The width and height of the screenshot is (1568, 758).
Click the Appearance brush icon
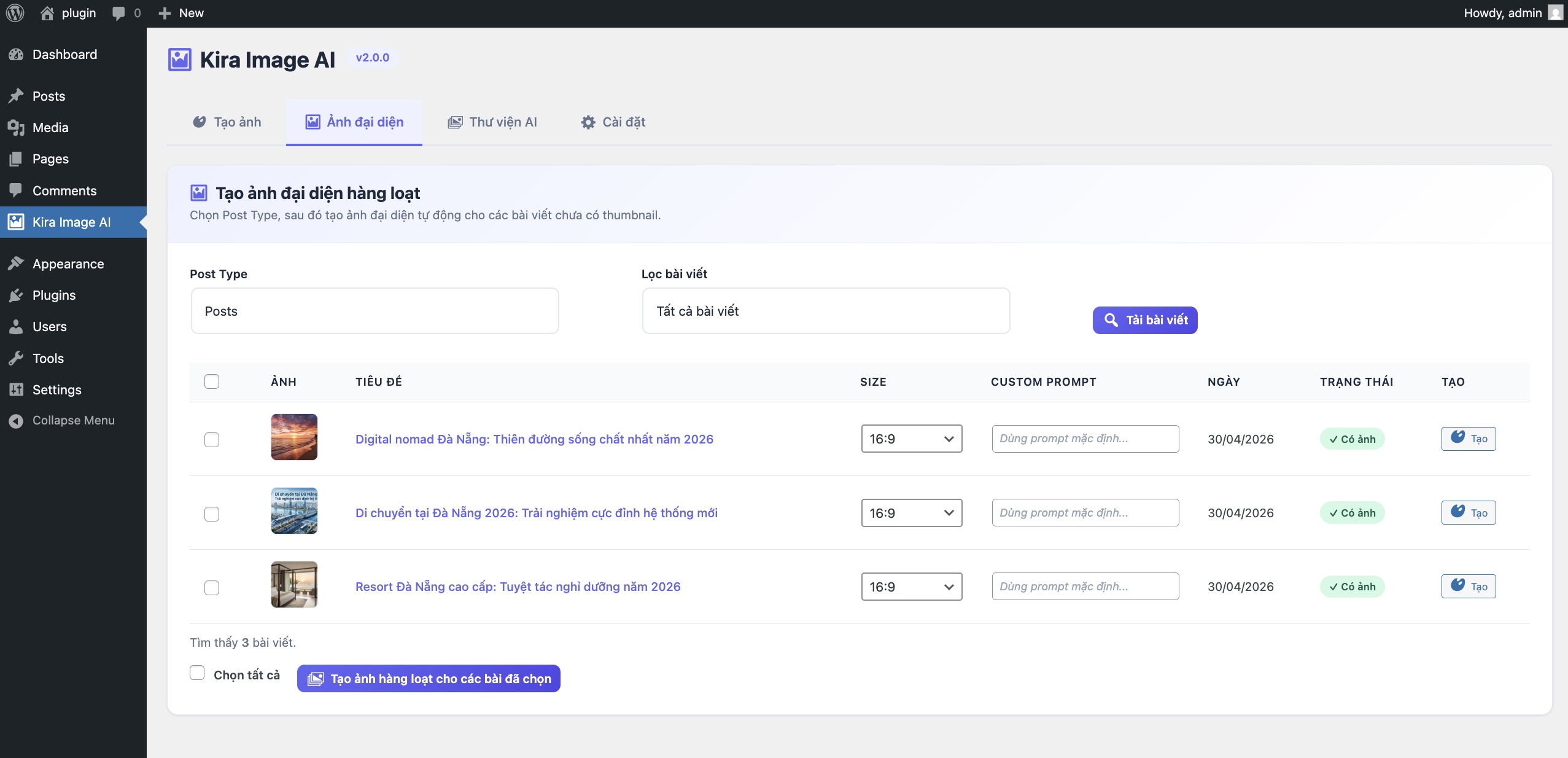pyautogui.click(x=16, y=264)
